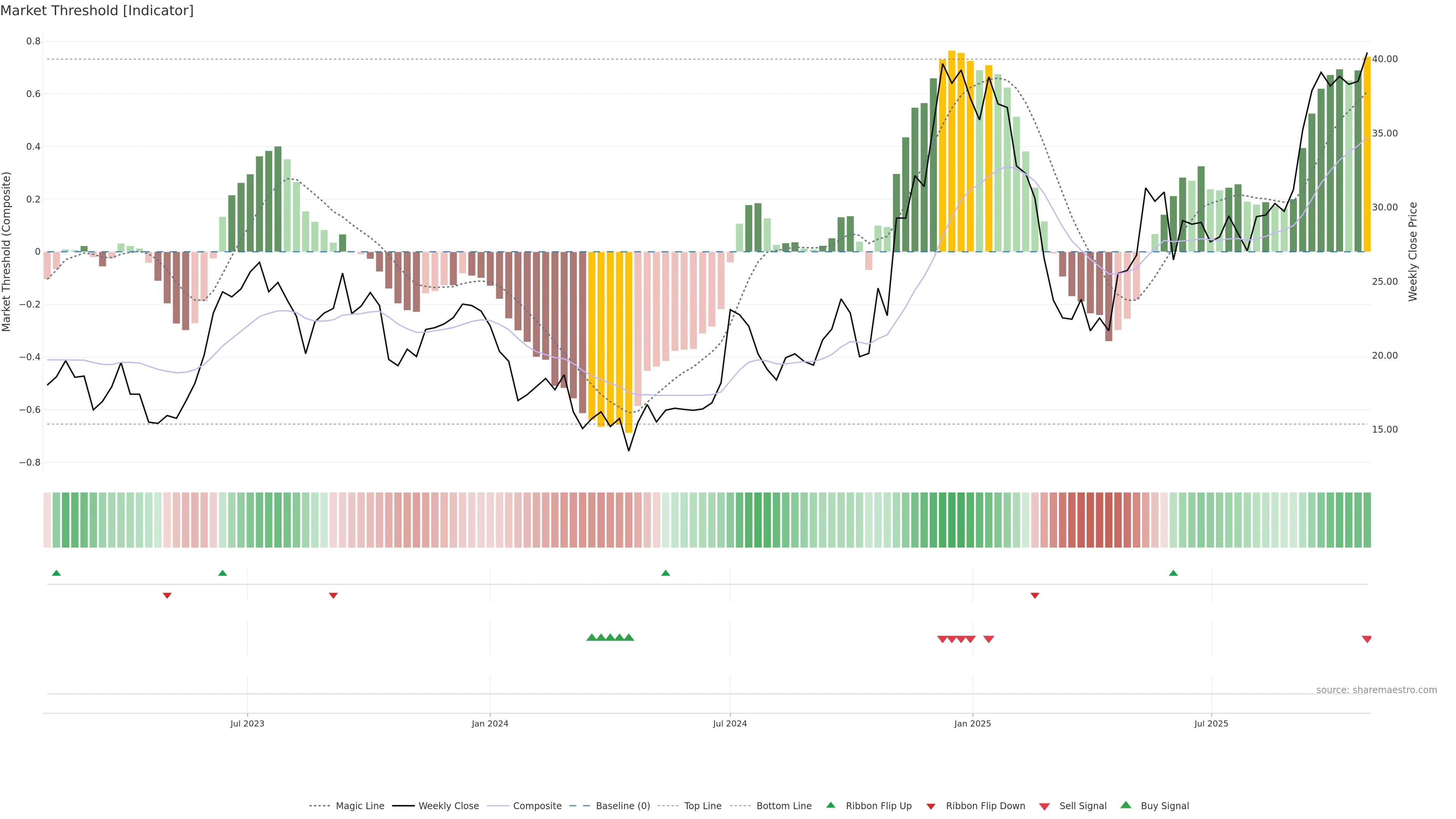This screenshot has height=819, width=1456.
Task: Click the Sell Signal legend triangle icon
Action: tap(1044, 806)
